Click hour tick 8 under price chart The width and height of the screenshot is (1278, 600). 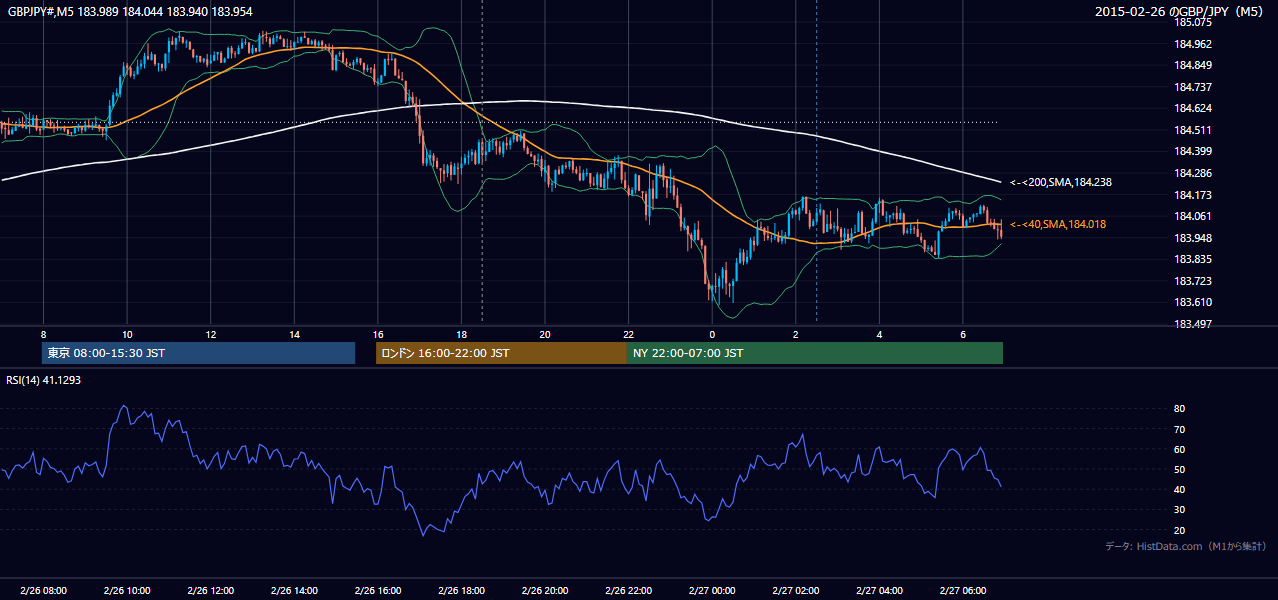pyautogui.click(x=43, y=334)
